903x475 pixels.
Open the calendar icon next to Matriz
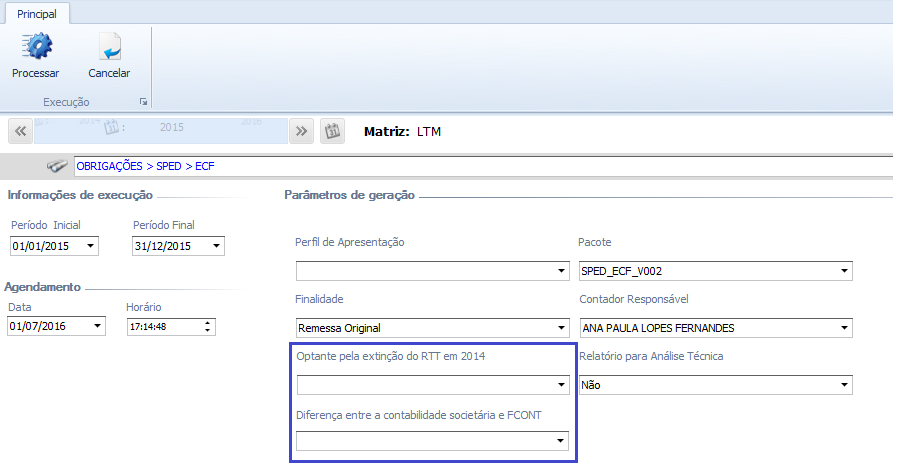pos(332,131)
